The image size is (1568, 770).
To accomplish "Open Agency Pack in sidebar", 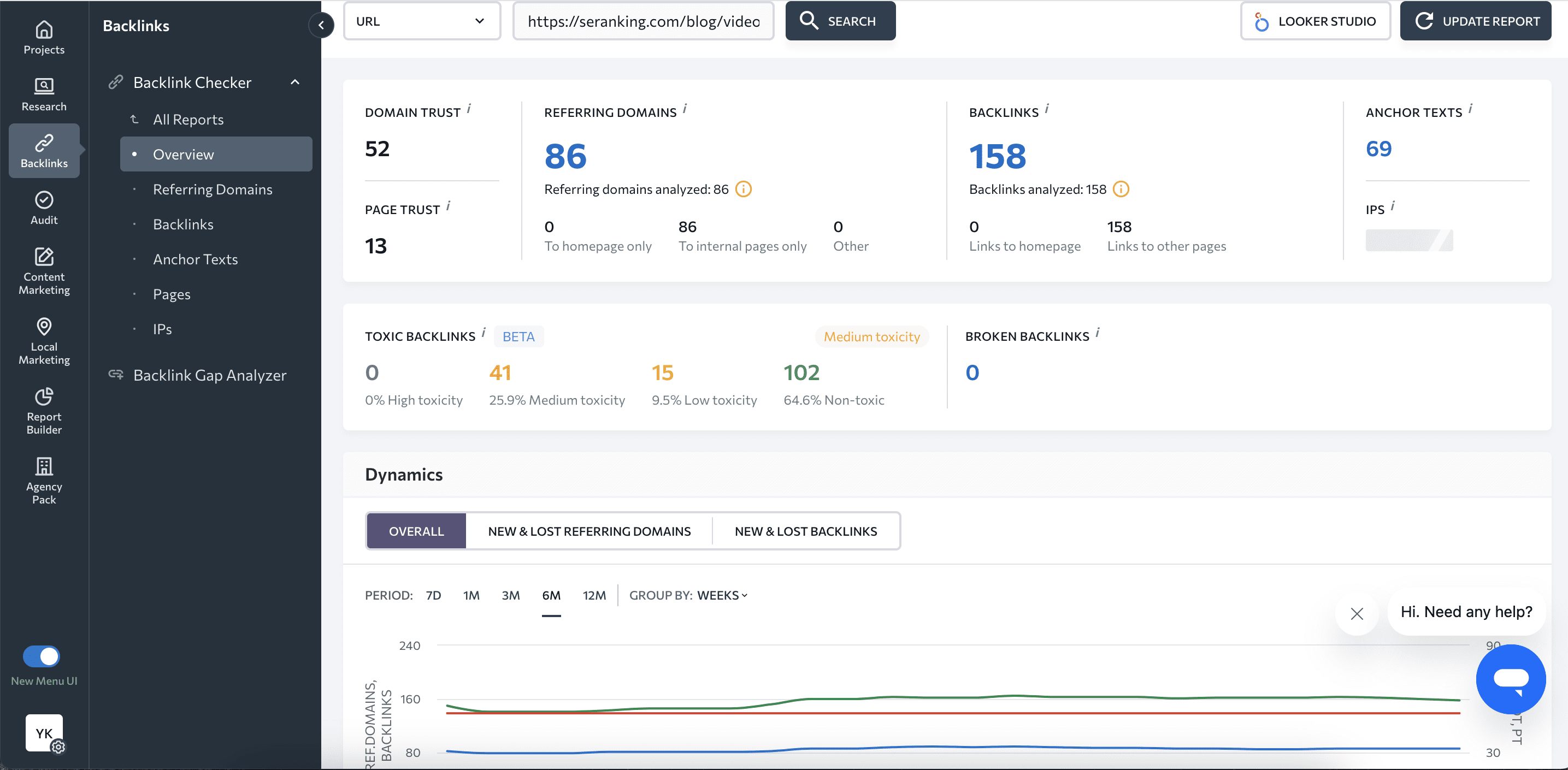I will click(44, 481).
